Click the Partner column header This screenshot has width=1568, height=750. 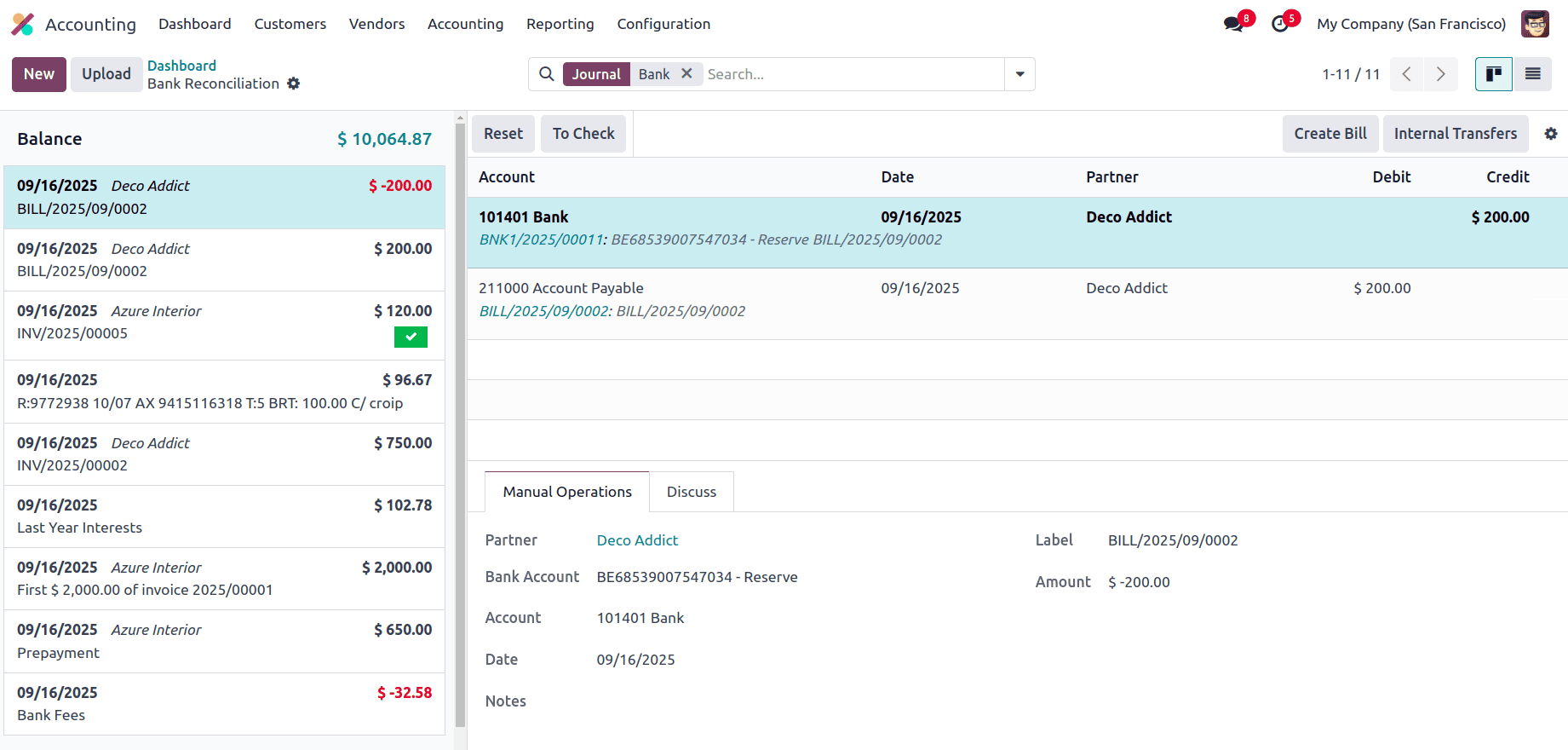coord(1111,177)
